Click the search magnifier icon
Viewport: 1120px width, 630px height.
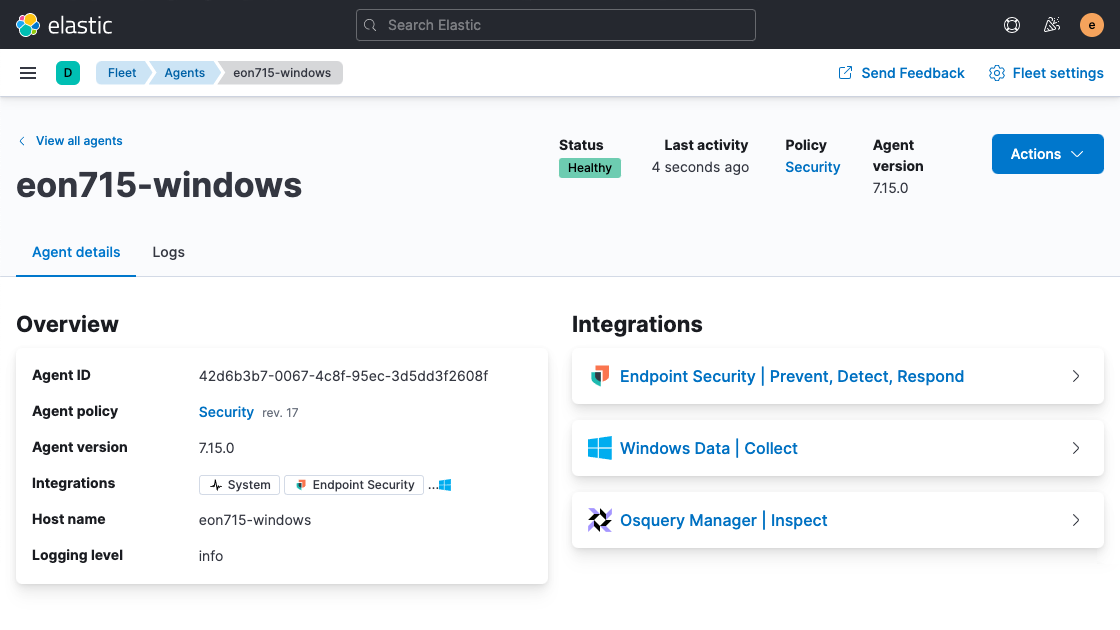[370, 25]
